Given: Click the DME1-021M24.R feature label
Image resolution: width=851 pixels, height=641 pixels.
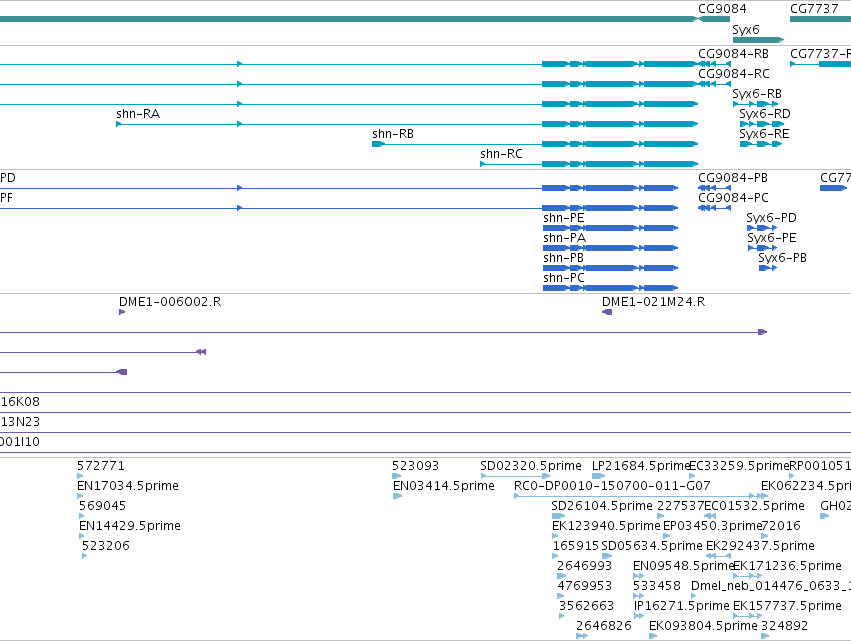Looking at the screenshot, I should point(653,302).
